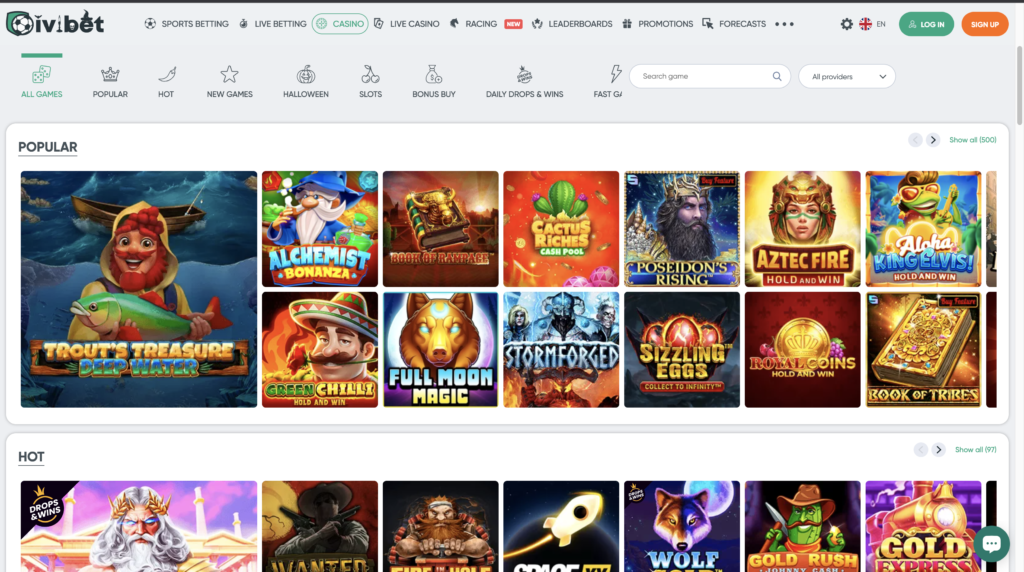Go to next Popular games page

(x=933, y=140)
